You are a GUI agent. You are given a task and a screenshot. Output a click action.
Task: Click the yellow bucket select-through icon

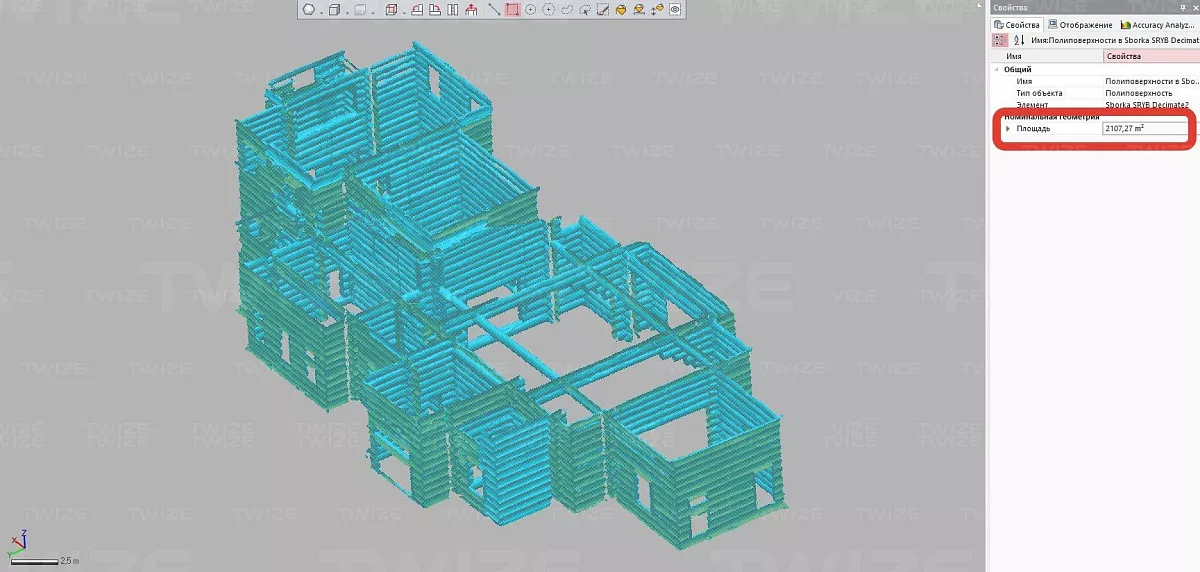[x=621, y=10]
